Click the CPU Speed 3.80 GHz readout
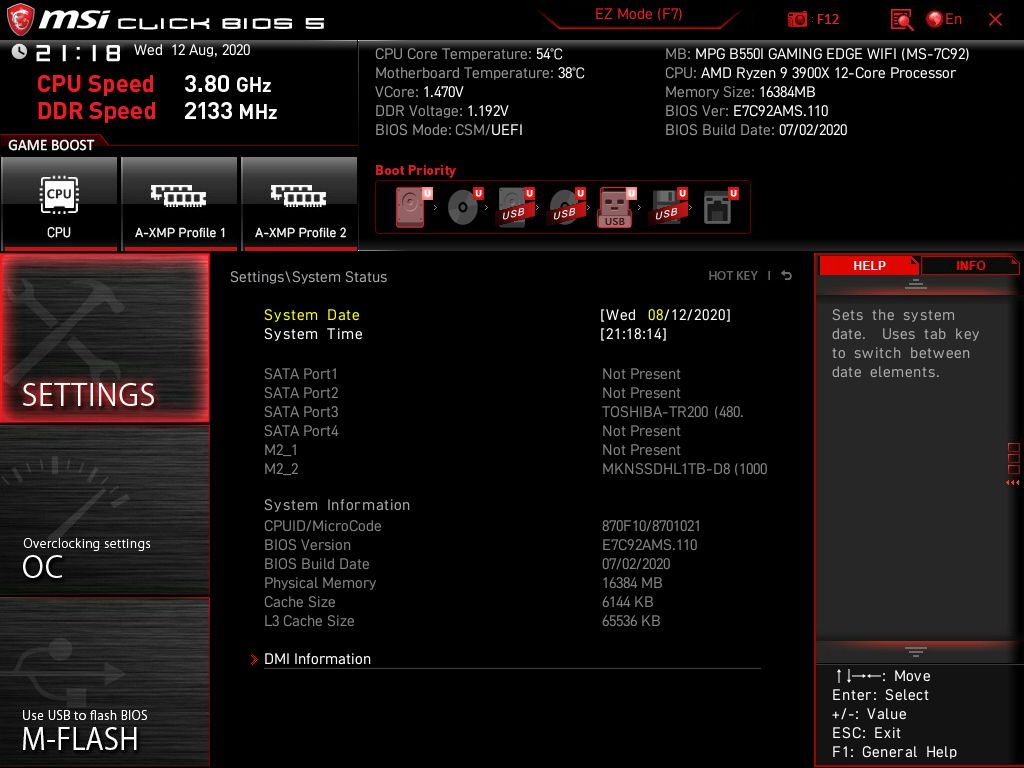Screen dimensions: 1024x768 154,84
